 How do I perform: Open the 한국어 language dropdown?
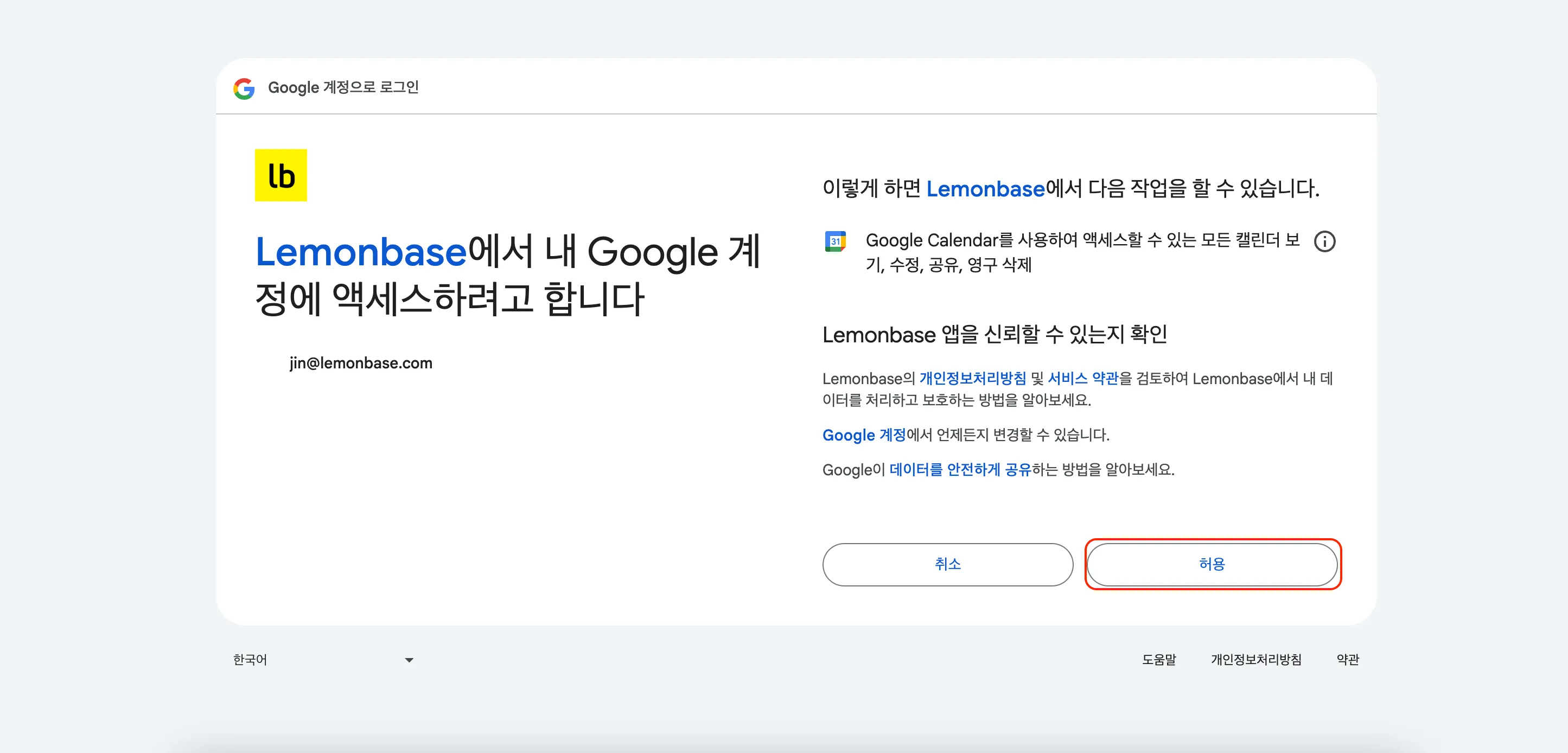tap(323, 660)
